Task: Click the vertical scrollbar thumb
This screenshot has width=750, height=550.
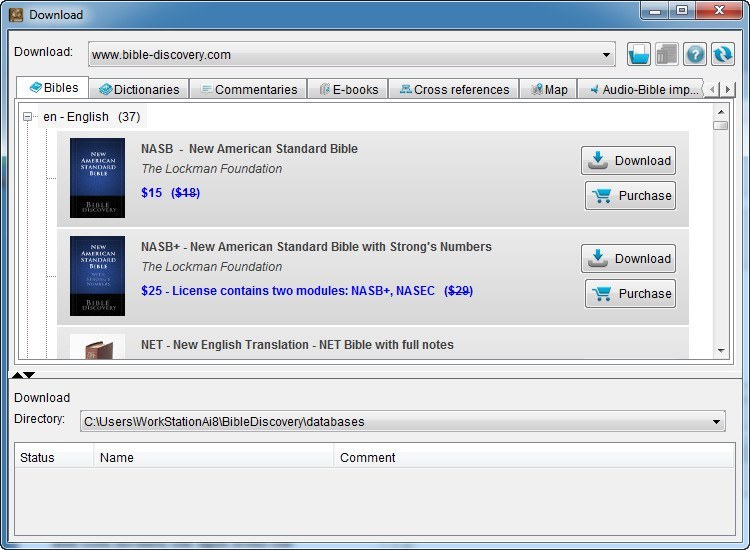Action: pyautogui.click(x=720, y=125)
